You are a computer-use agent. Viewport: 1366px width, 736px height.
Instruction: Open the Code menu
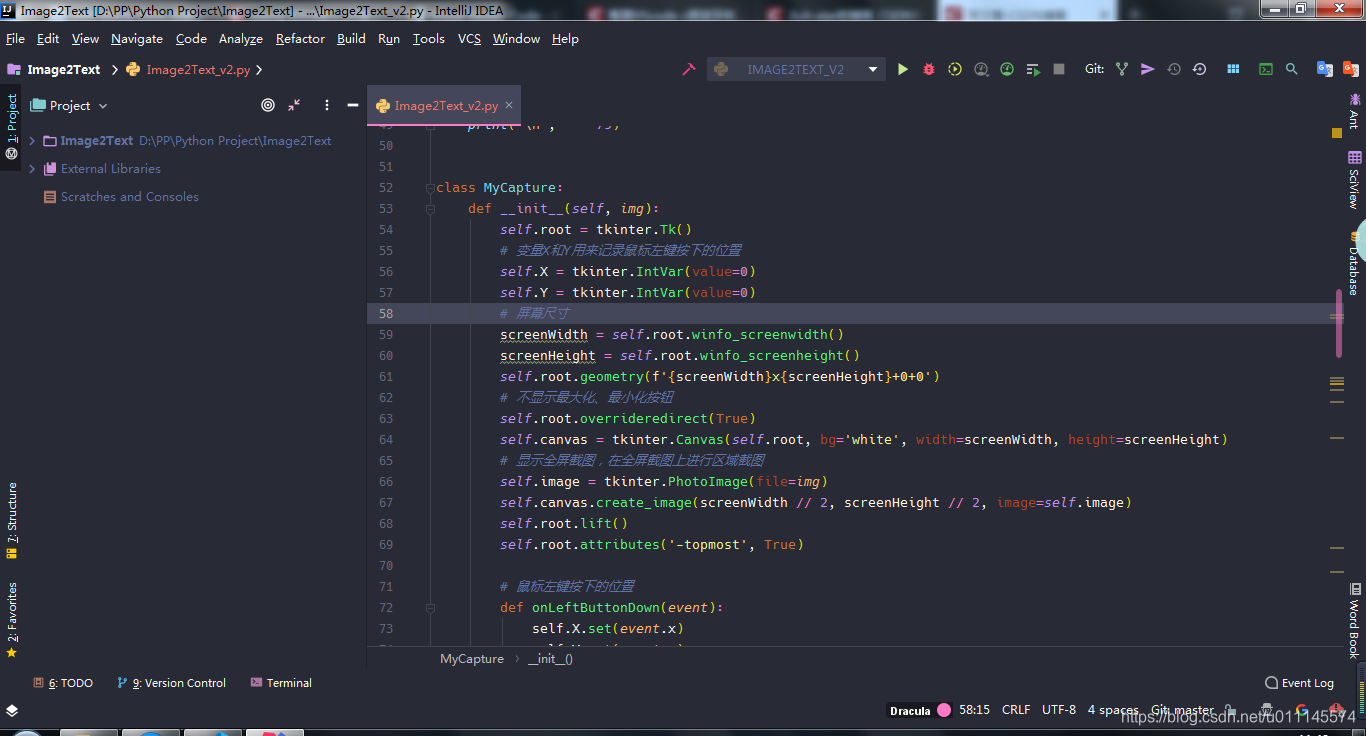tap(191, 38)
